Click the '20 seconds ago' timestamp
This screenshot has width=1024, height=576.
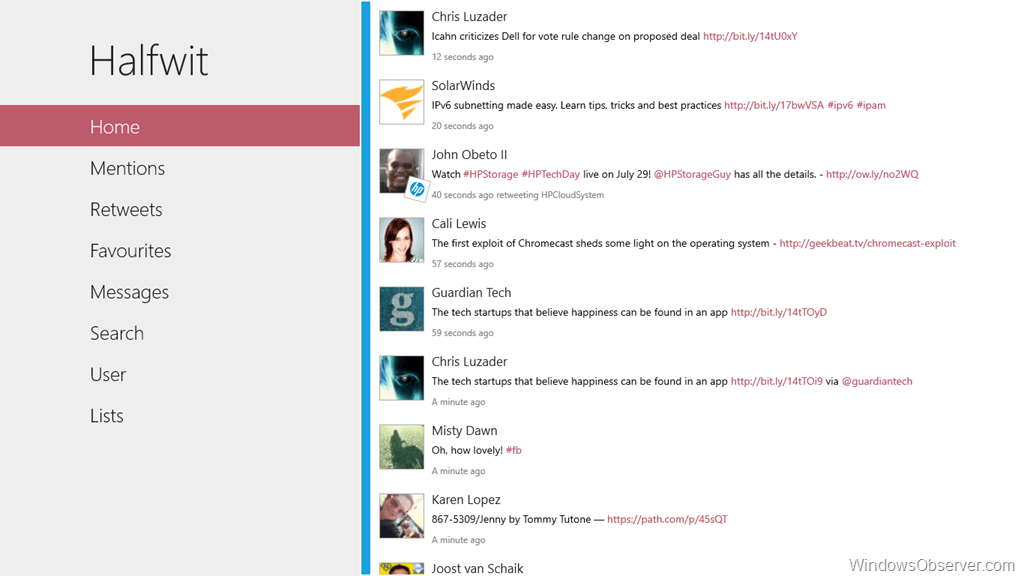[462, 126]
